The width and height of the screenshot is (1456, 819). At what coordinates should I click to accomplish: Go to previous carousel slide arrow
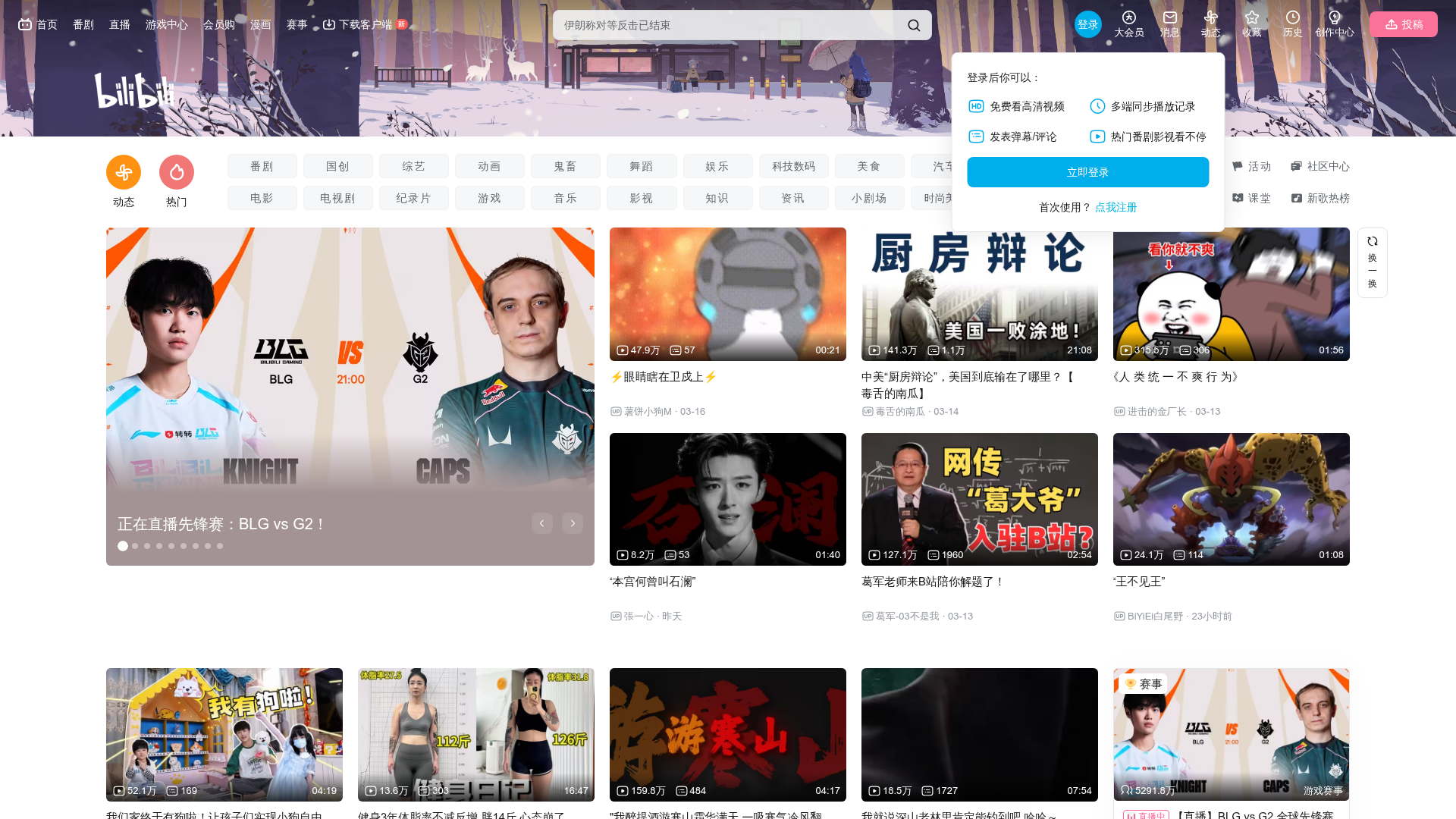[542, 523]
